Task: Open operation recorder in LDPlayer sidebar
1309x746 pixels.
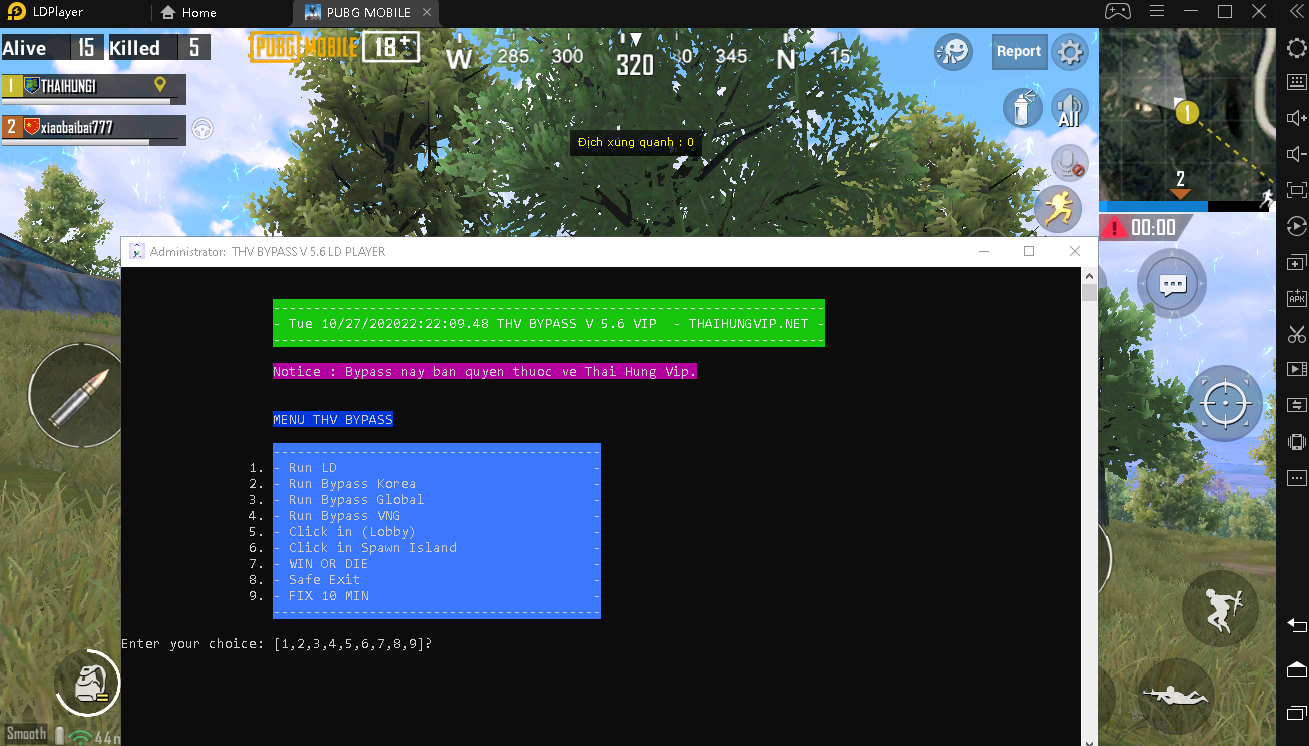Action: (x=1296, y=226)
